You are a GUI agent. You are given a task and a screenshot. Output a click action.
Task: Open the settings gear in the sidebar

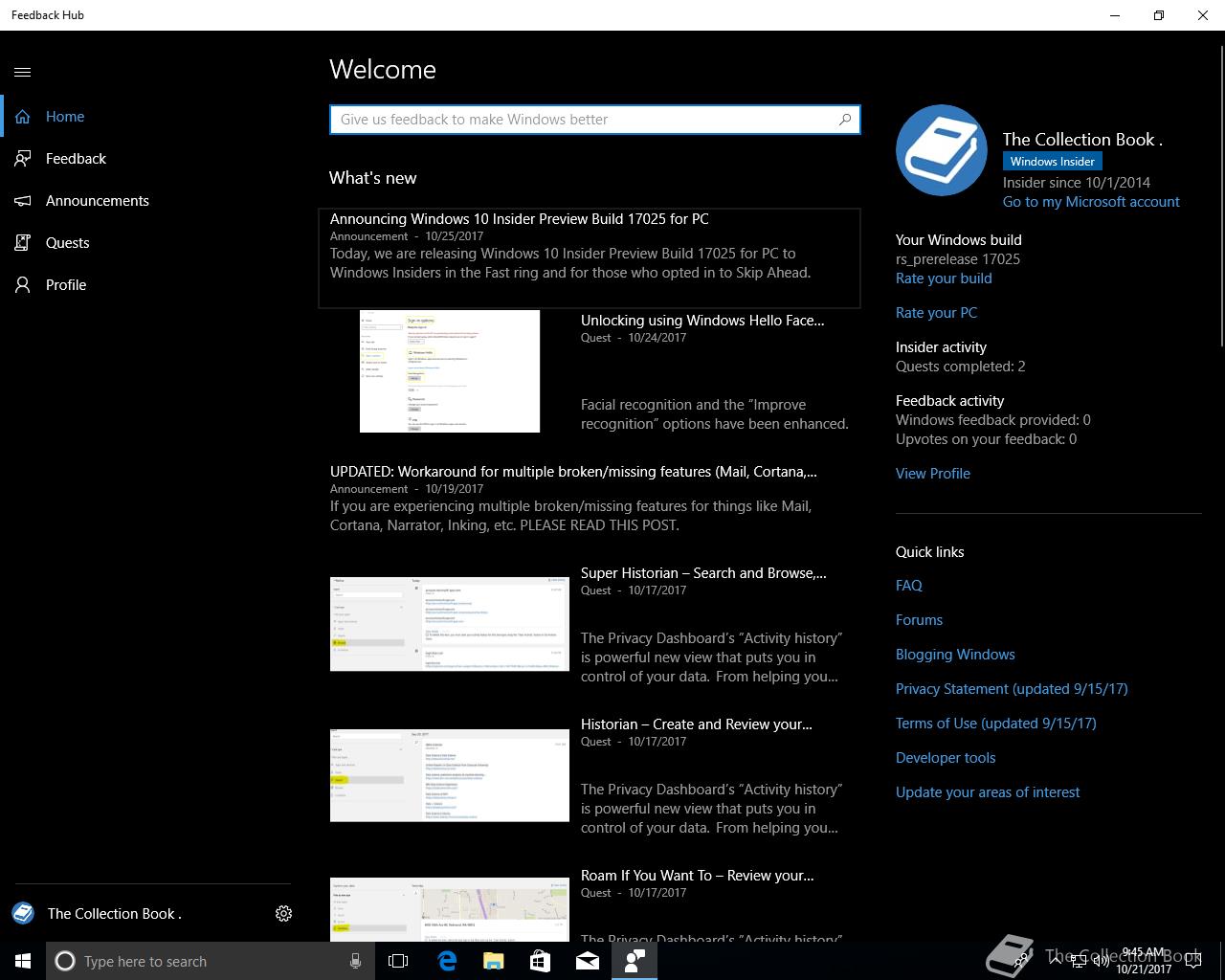click(x=283, y=914)
